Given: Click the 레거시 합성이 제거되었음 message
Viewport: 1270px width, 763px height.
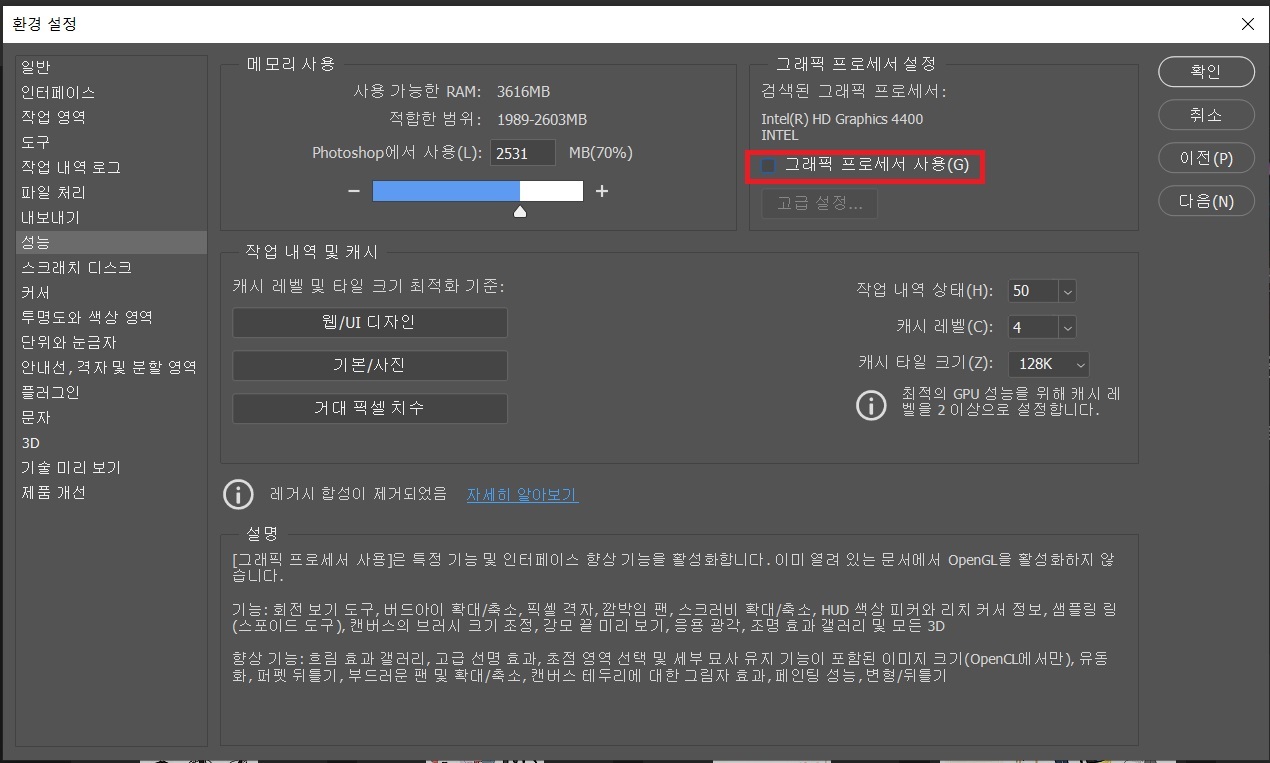Looking at the screenshot, I should pos(358,494).
